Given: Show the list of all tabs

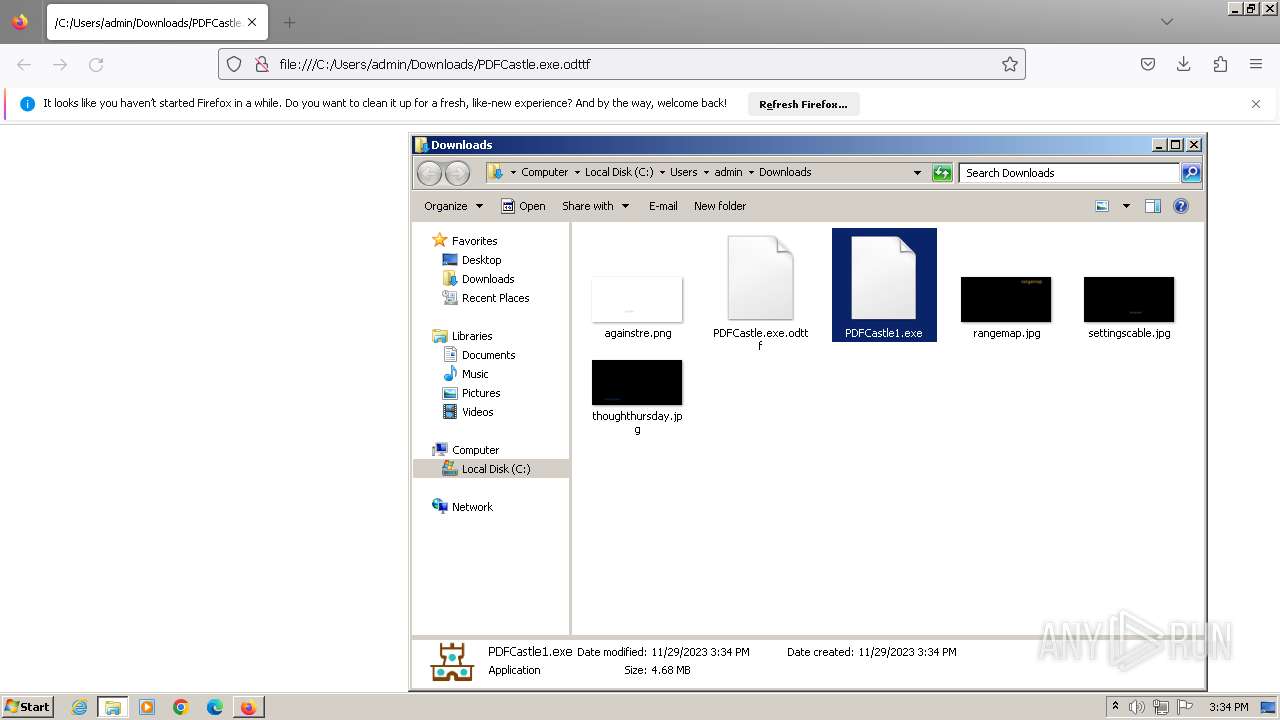Looking at the screenshot, I should click(x=1167, y=22).
